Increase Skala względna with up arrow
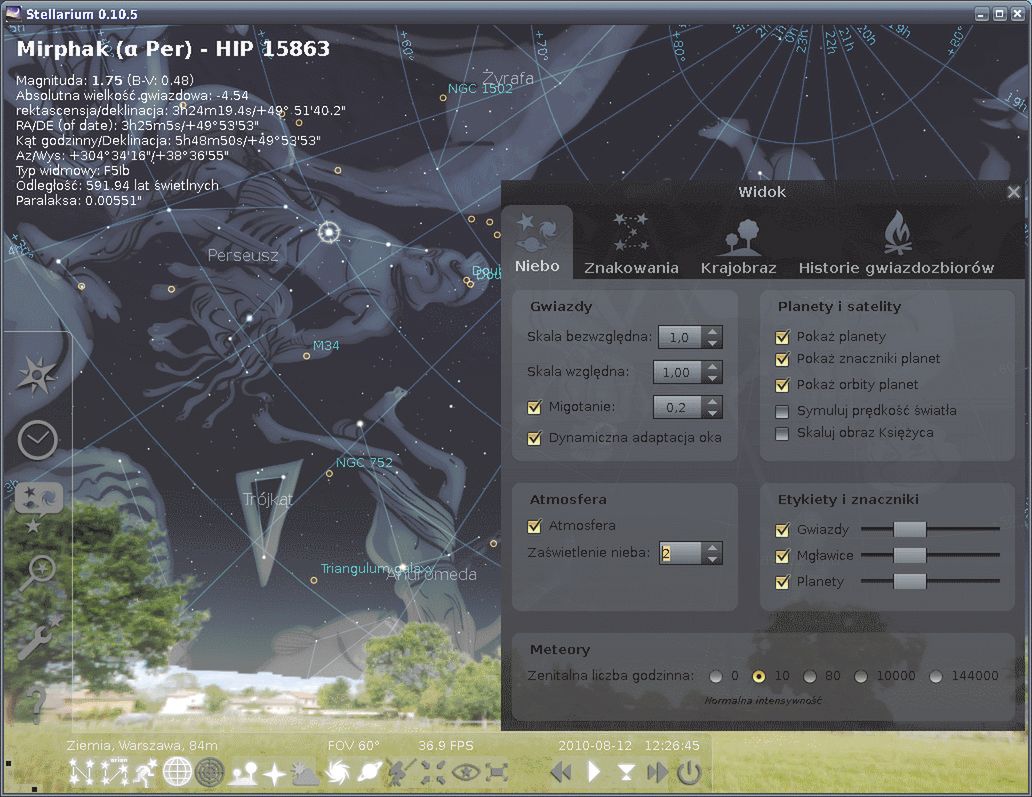The height and width of the screenshot is (797, 1032). [x=712, y=366]
